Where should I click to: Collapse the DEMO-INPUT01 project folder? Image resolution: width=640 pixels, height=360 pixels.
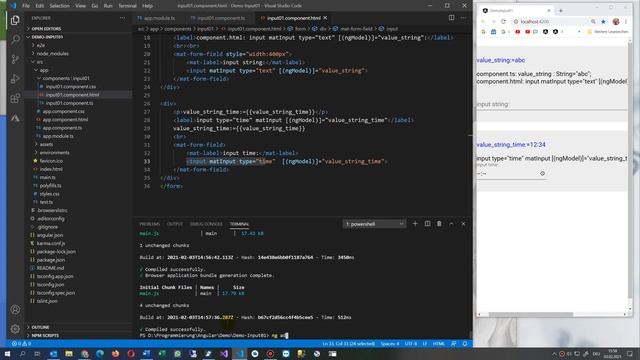tap(78, 37)
